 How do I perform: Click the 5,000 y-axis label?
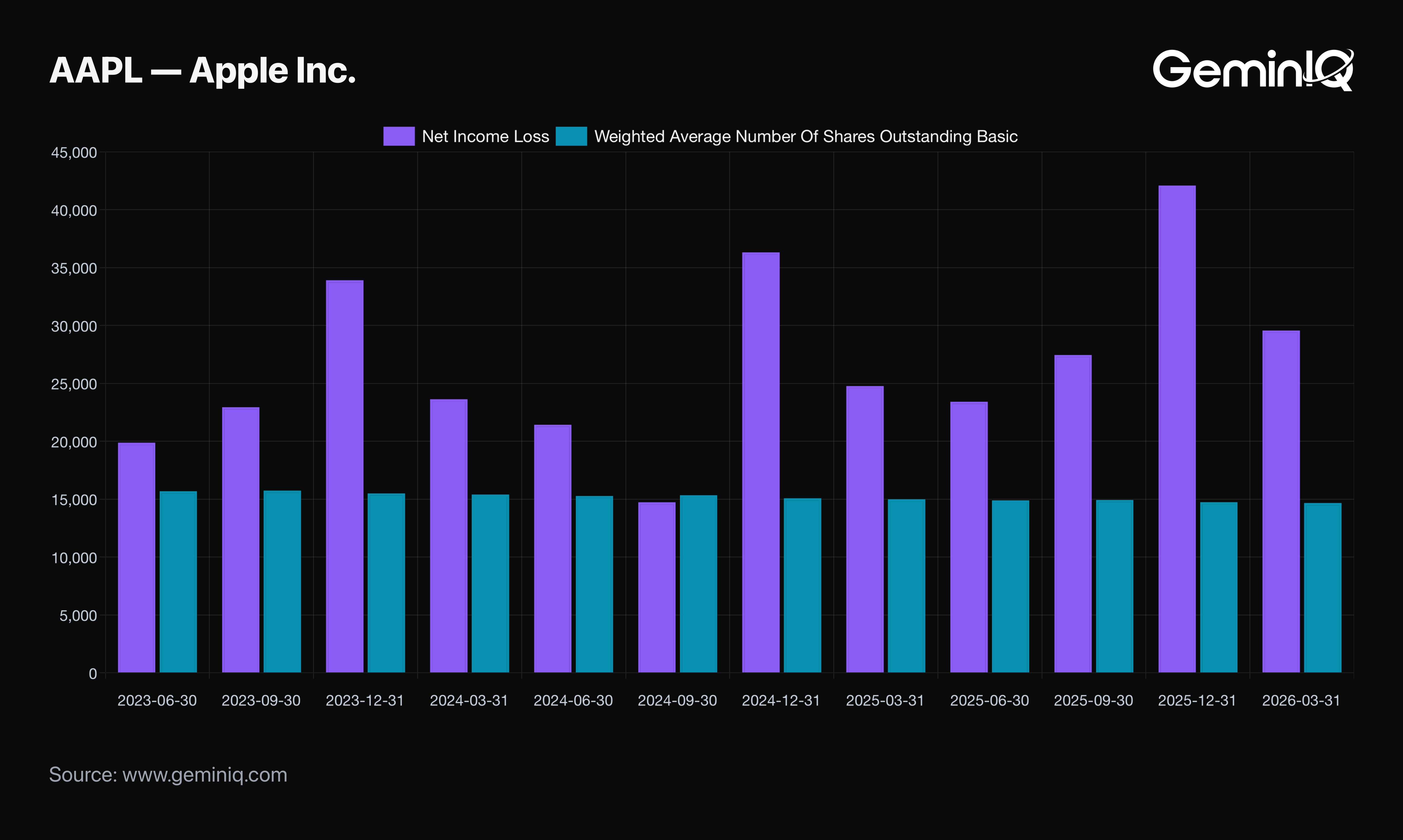78,616
